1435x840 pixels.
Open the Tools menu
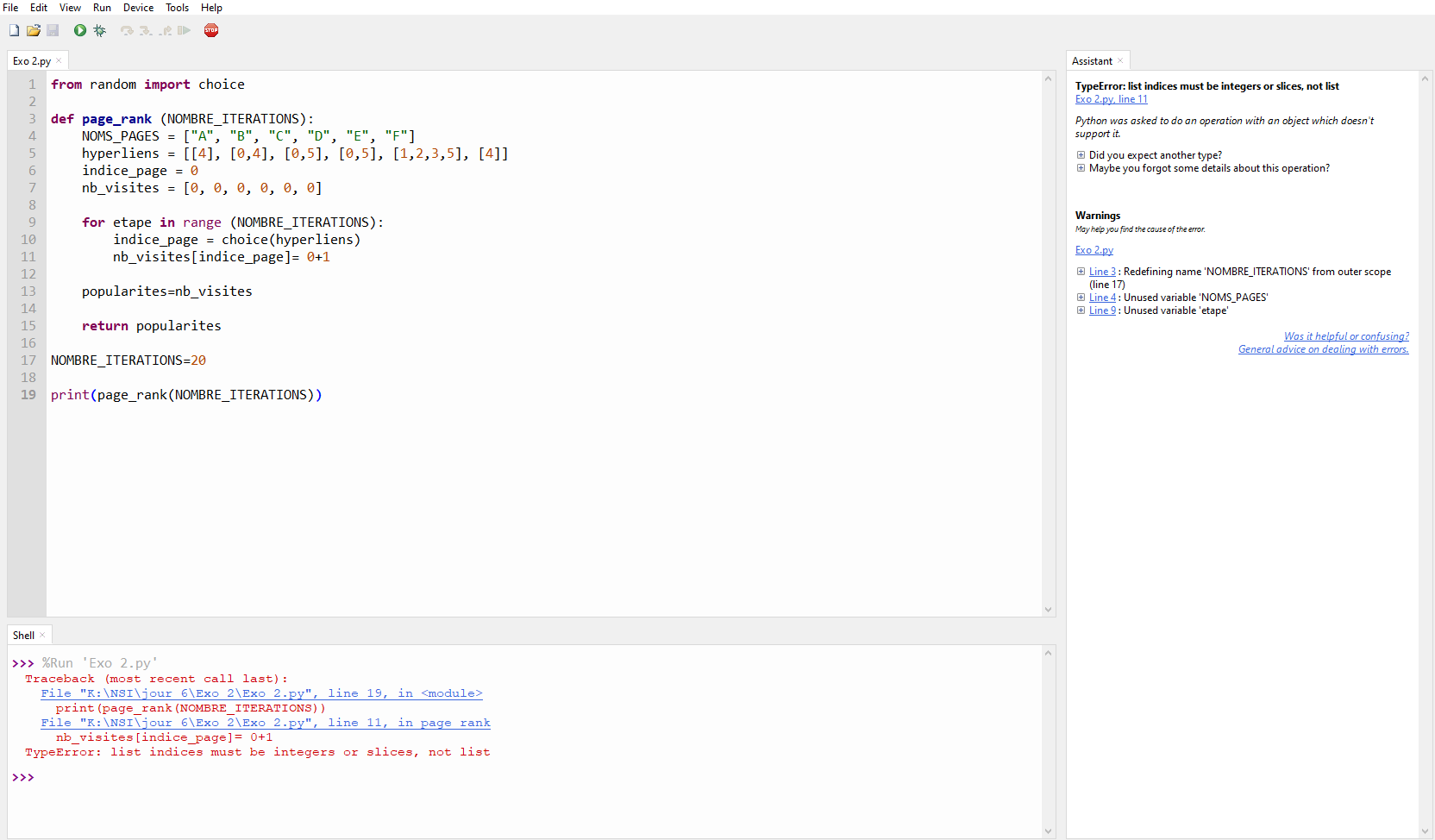177,8
